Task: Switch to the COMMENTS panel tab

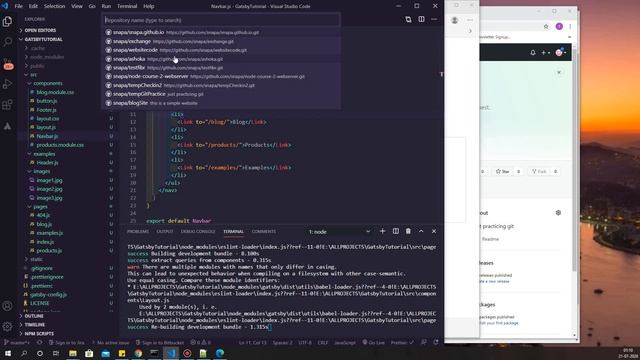Action: pyautogui.click(x=264, y=231)
